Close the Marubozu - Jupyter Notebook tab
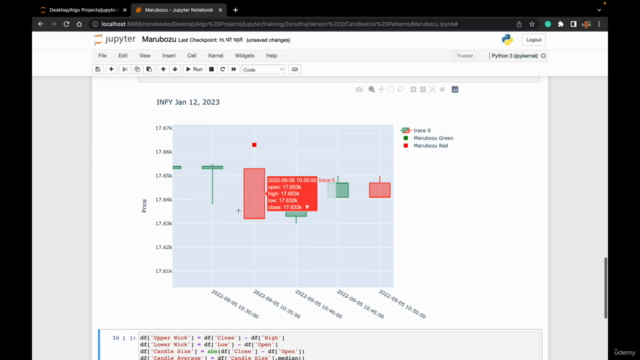The width and height of the screenshot is (640, 360). [x=220, y=10]
